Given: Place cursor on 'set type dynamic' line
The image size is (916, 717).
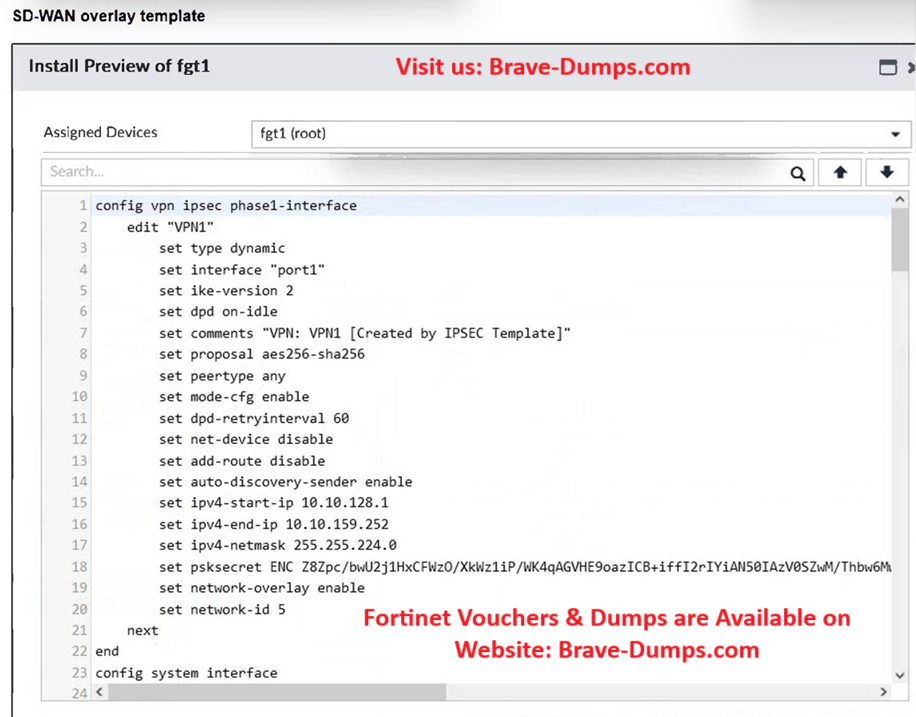Looking at the screenshot, I should pyautogui.click(x=221, y=248).
